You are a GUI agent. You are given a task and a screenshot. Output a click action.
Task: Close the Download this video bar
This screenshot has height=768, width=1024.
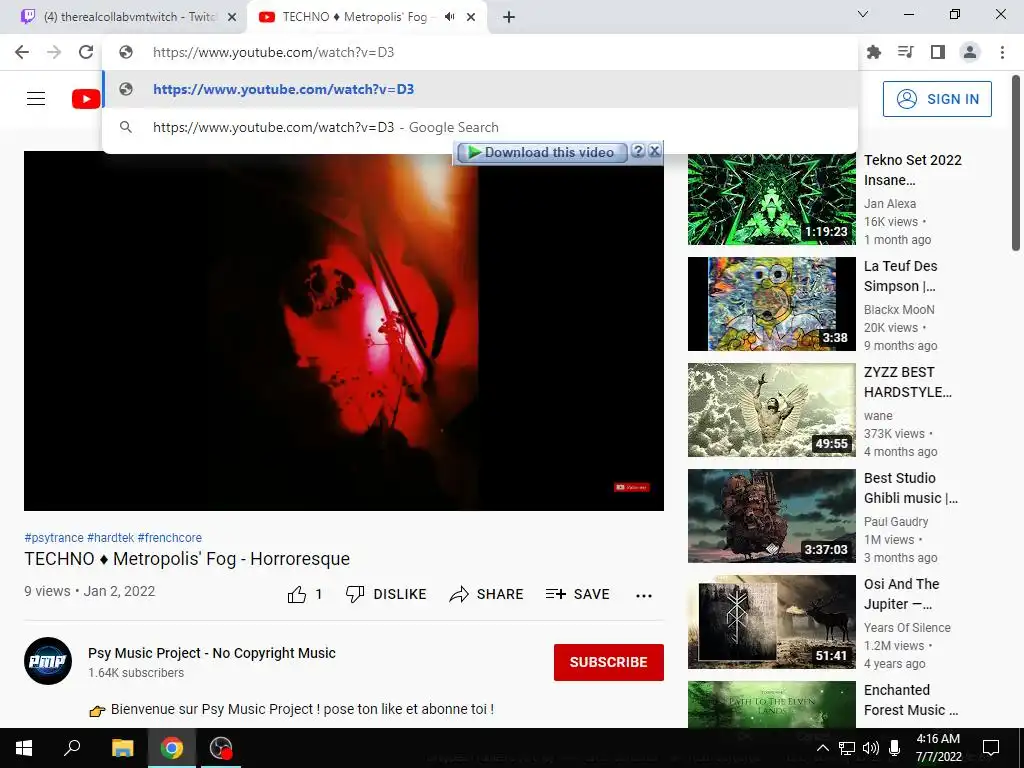654,152
